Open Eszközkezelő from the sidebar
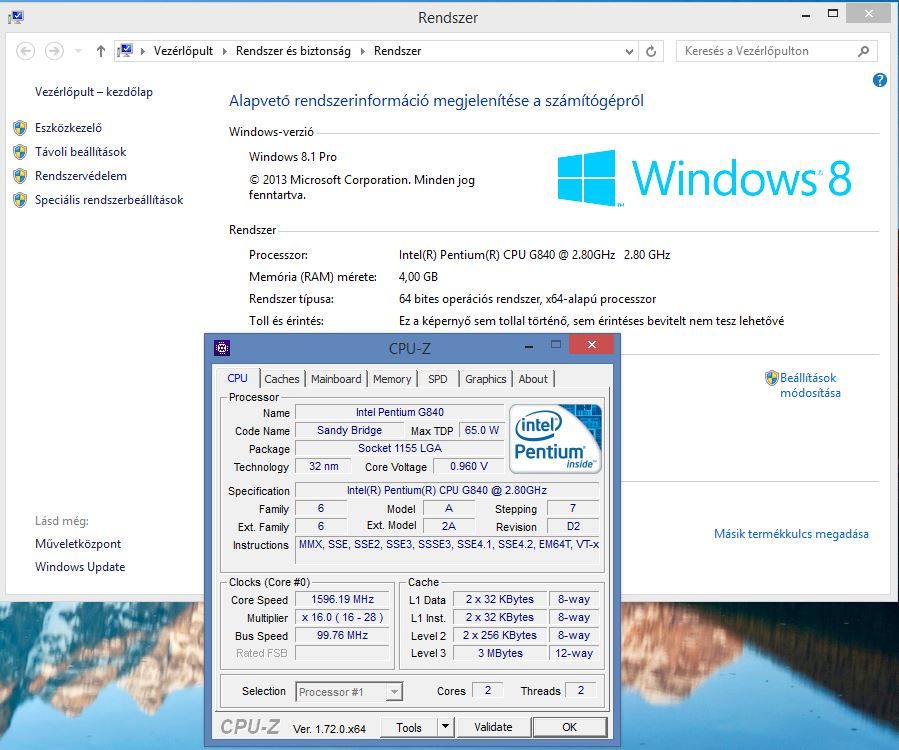Image resolution: width=899 pixels, height=750 pixels. [x=68, y=128]
